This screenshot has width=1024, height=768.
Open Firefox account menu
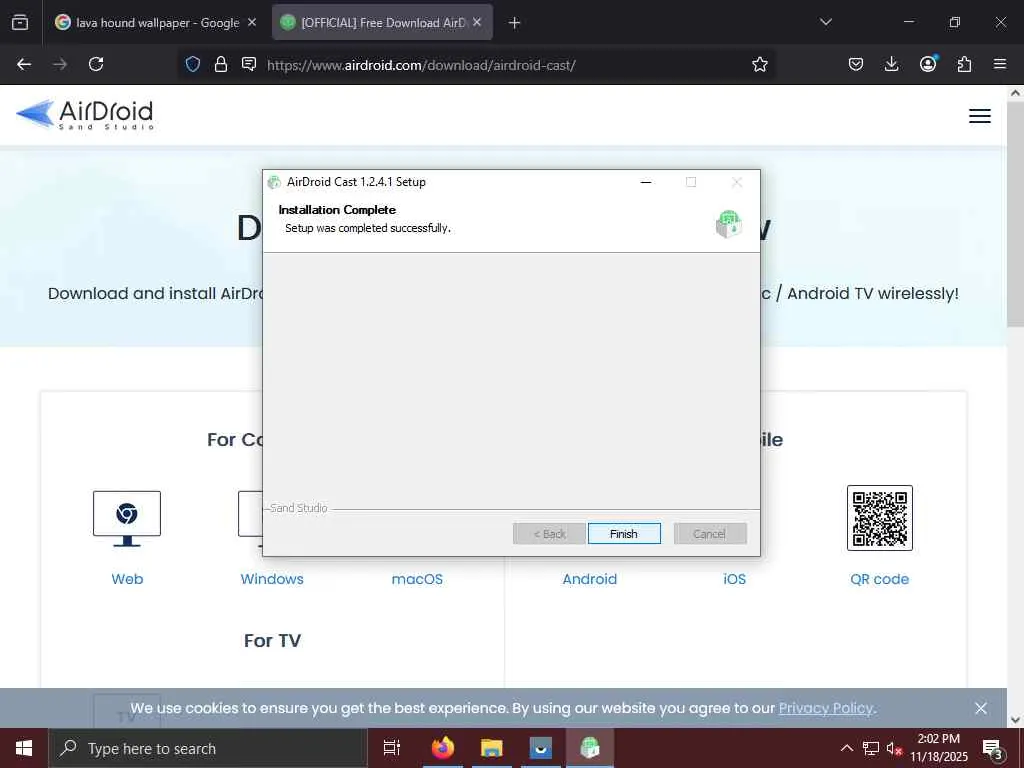click(x=928, y=64)
